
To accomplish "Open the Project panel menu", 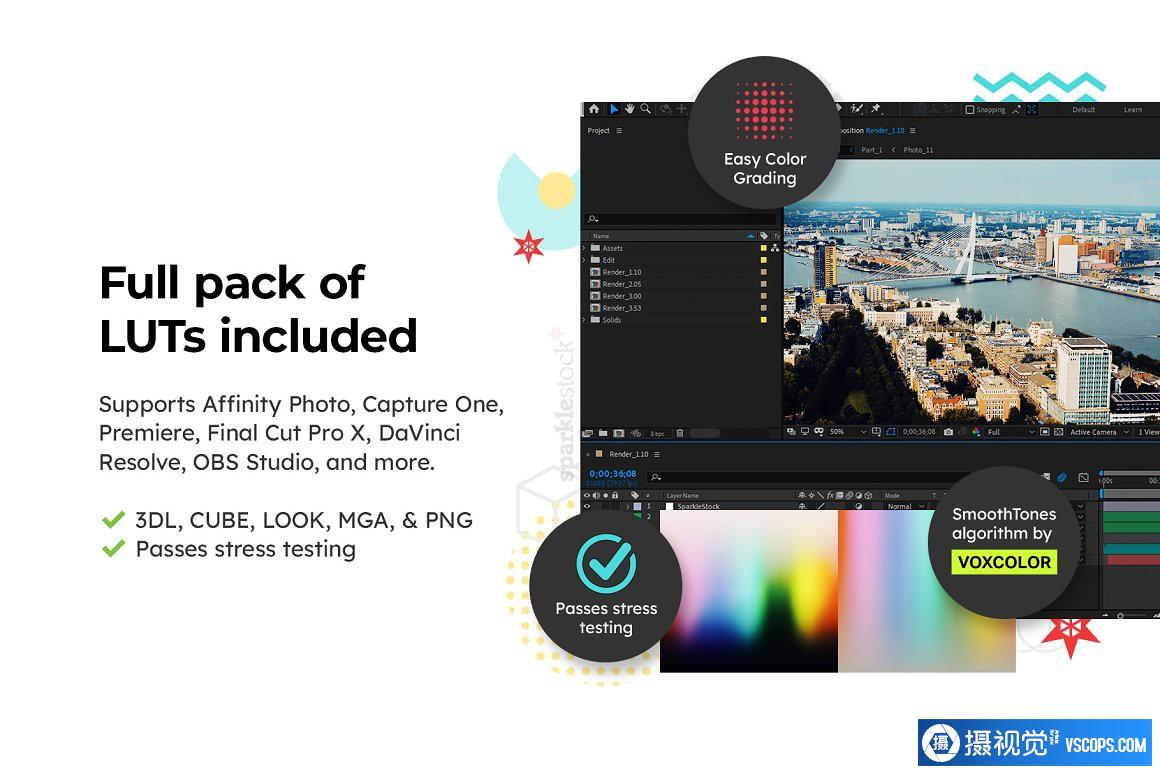I will 619,131.
